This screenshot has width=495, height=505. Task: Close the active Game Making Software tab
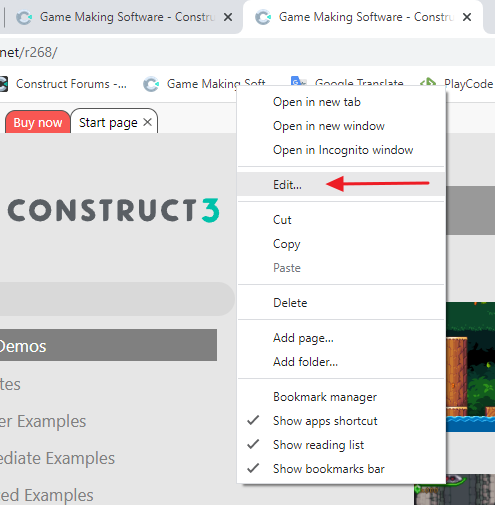(467, 17)
